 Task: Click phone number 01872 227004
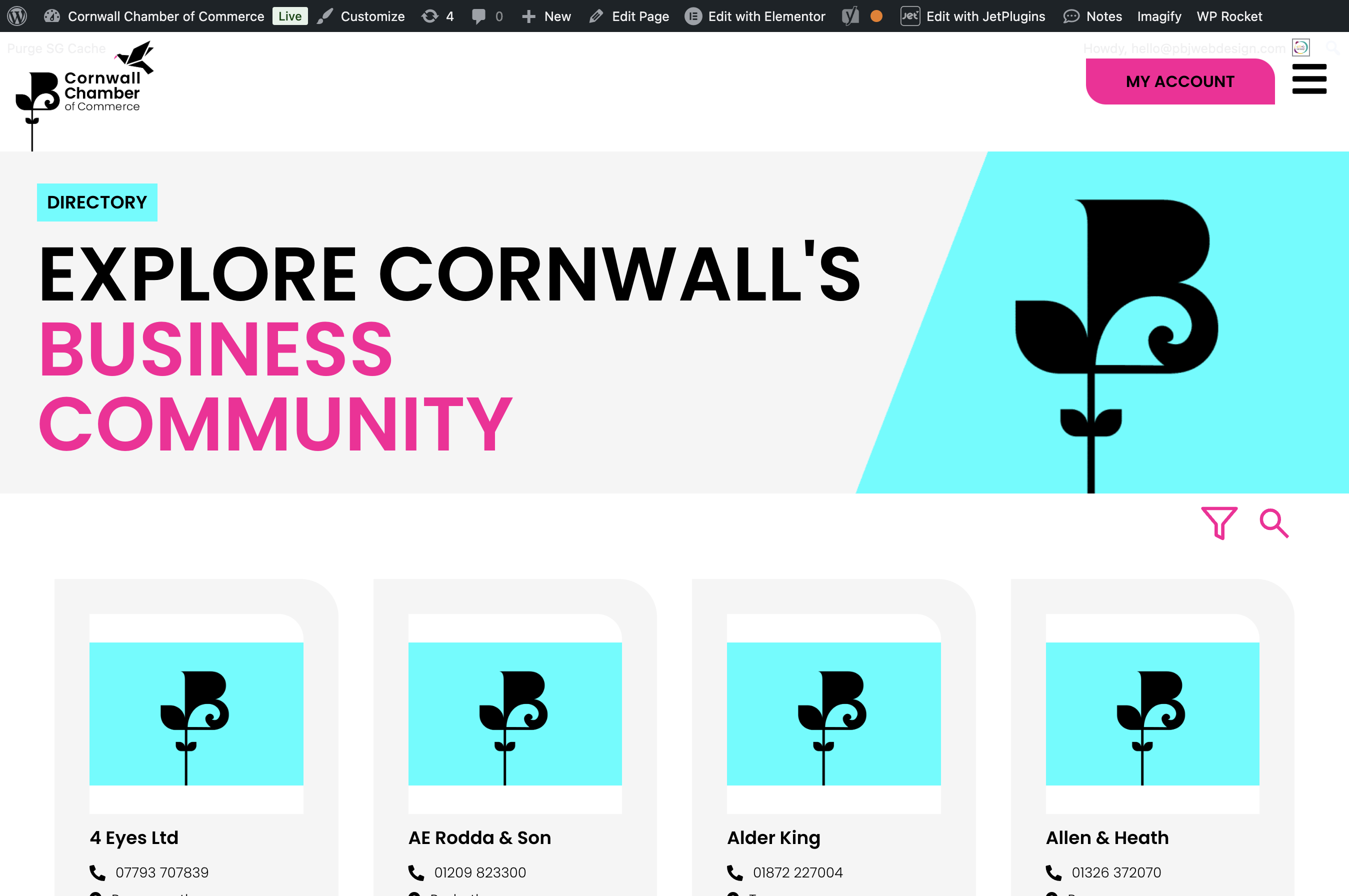(x=797, y=872)
